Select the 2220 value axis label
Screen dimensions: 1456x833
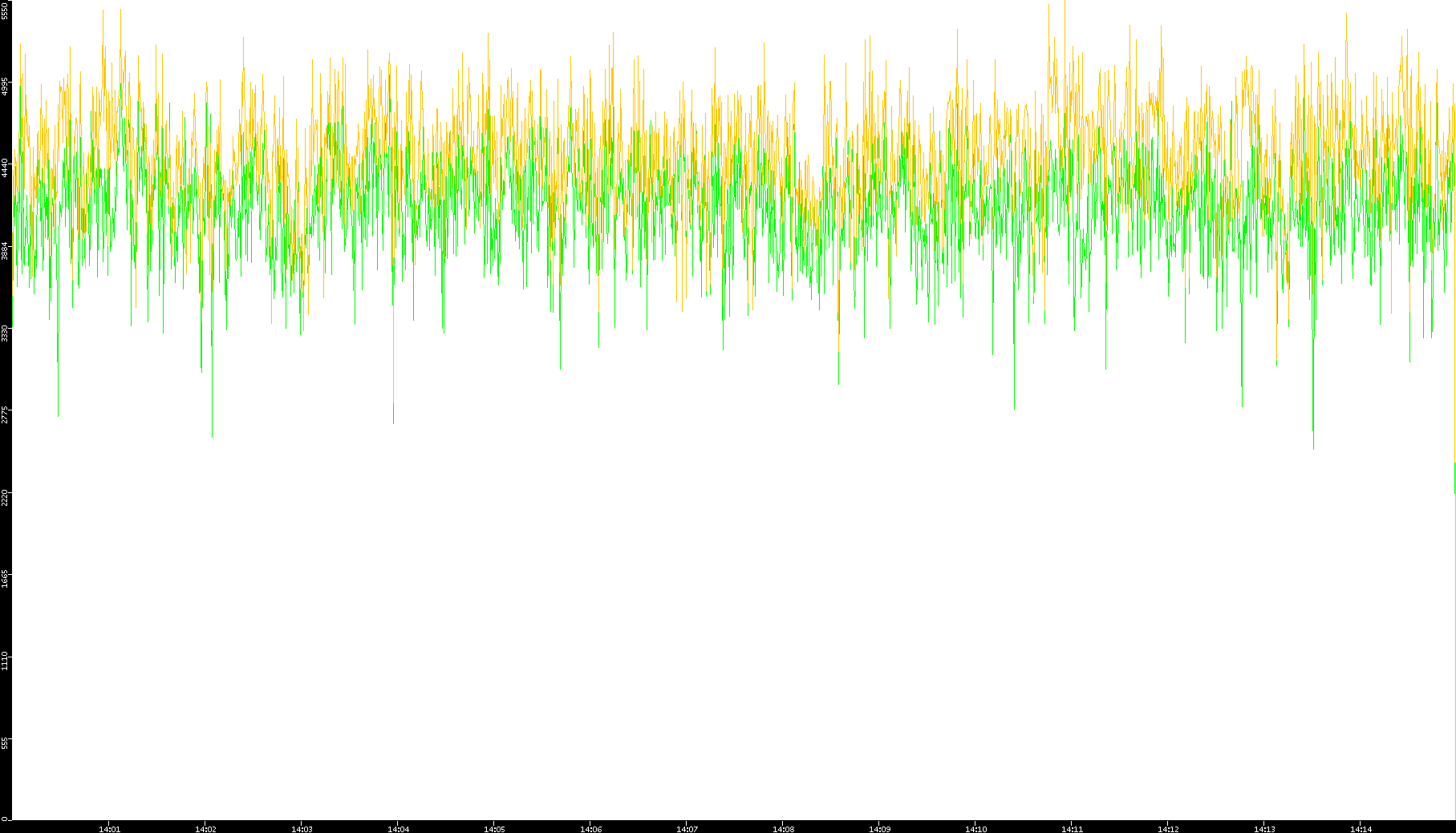click(6, 497)
